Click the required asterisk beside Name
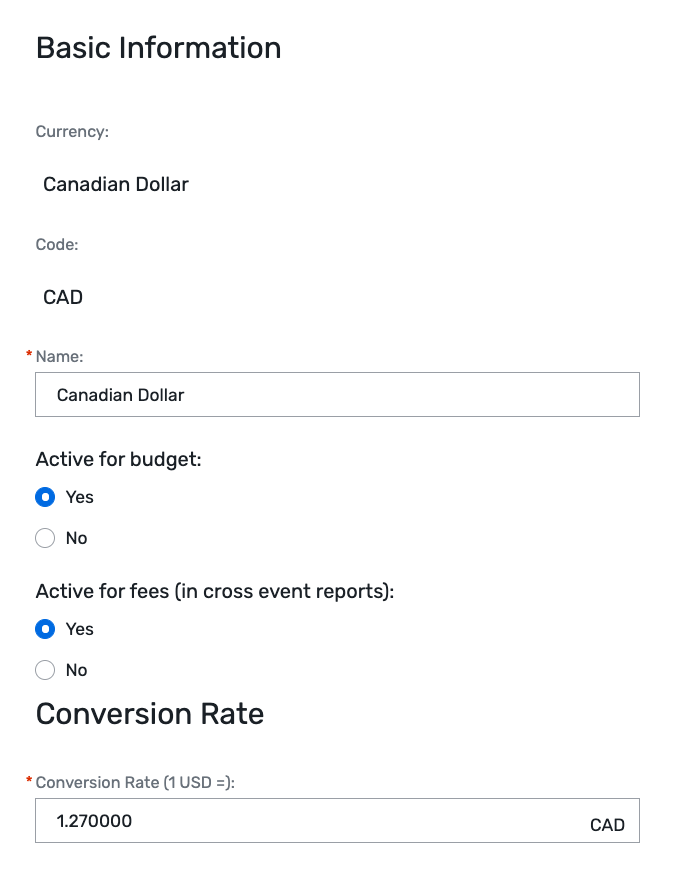The width and height of the screenshot is (675, 879). click(28, 353)
